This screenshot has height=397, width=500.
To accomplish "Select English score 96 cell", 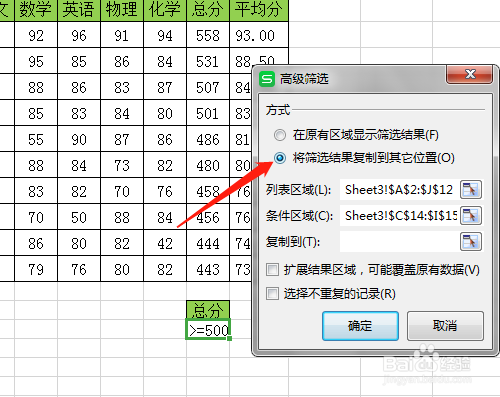I will coord(79,35).
